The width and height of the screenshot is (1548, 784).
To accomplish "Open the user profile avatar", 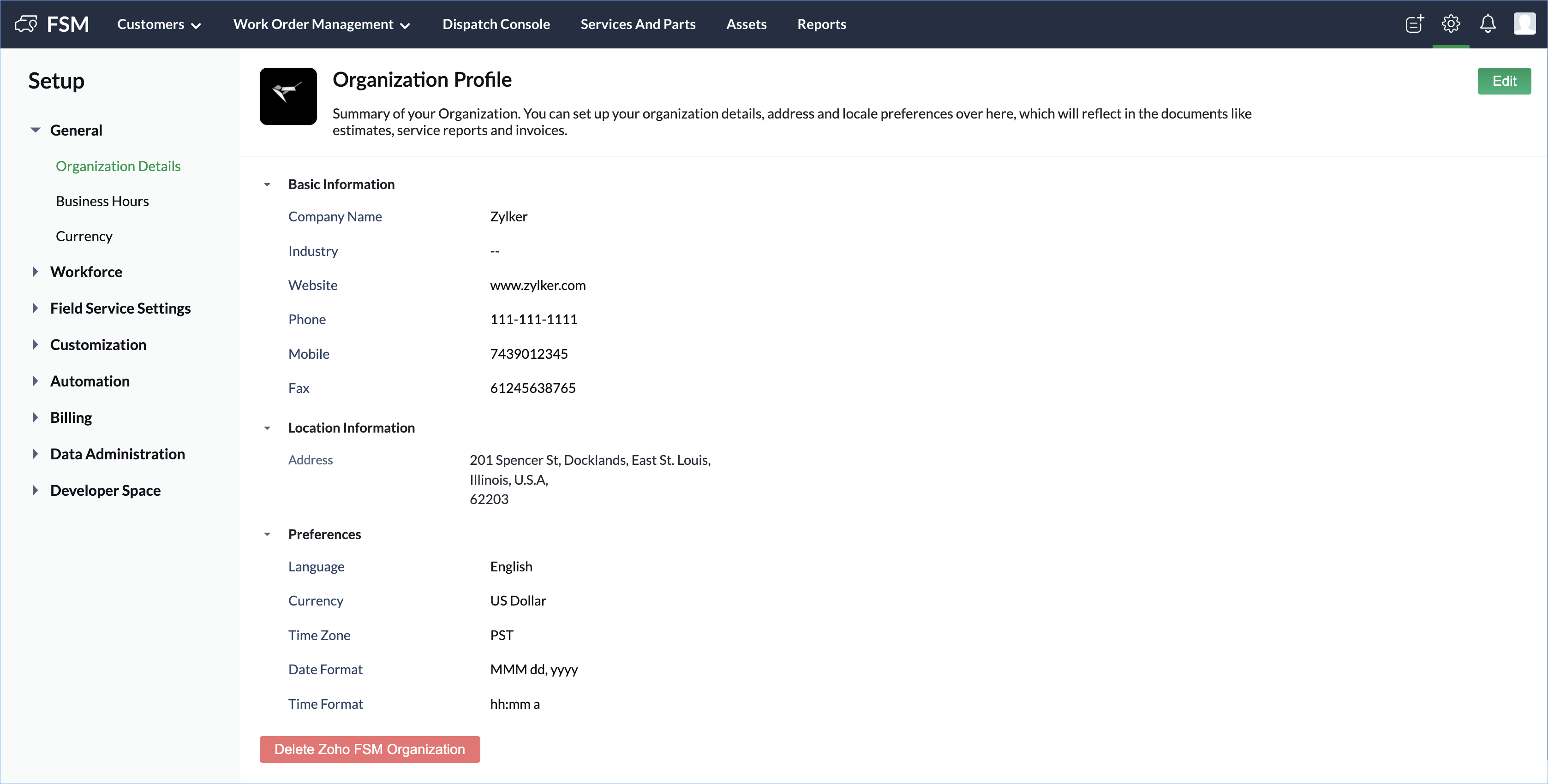I will click(x=1524, y=24).
